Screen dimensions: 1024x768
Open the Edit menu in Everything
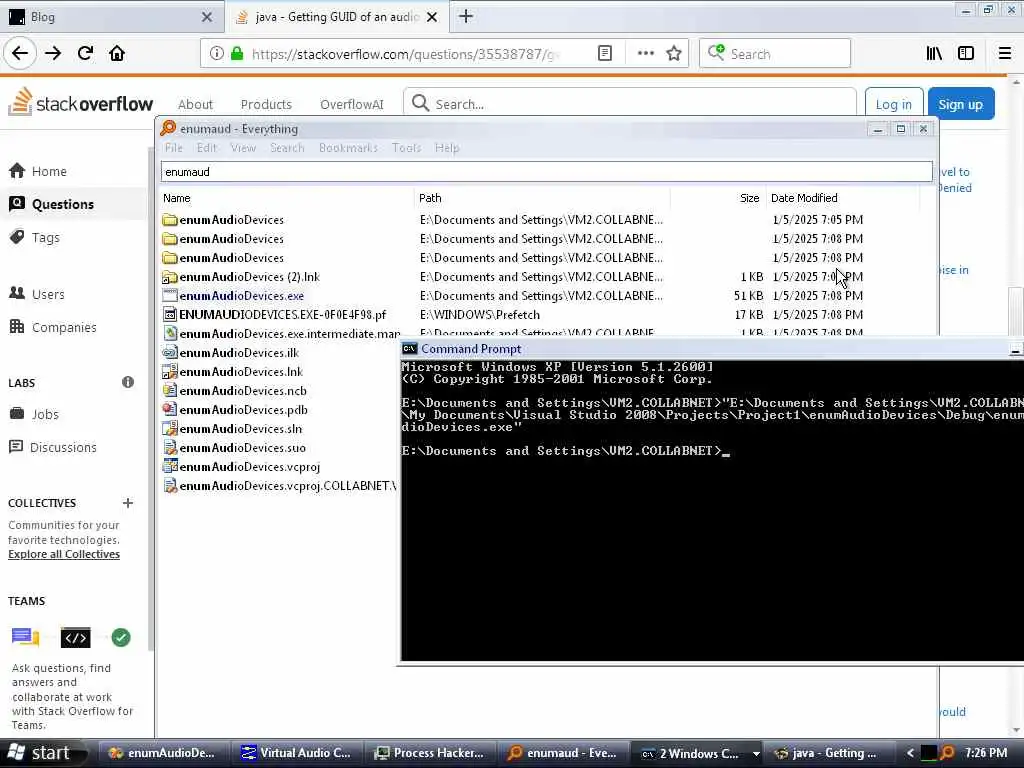pos(206,148)
